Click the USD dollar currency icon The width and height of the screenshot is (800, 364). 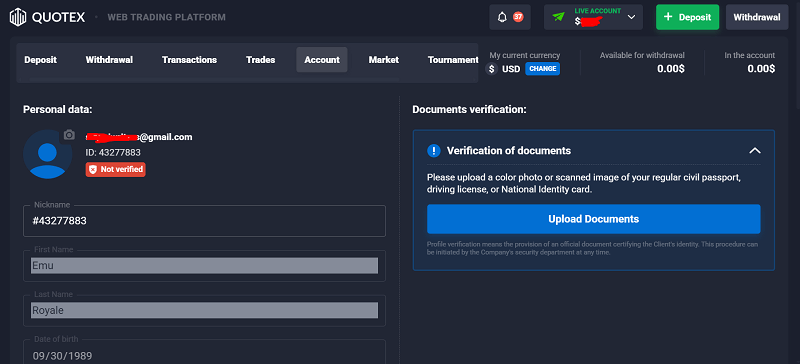pos(491,69)
